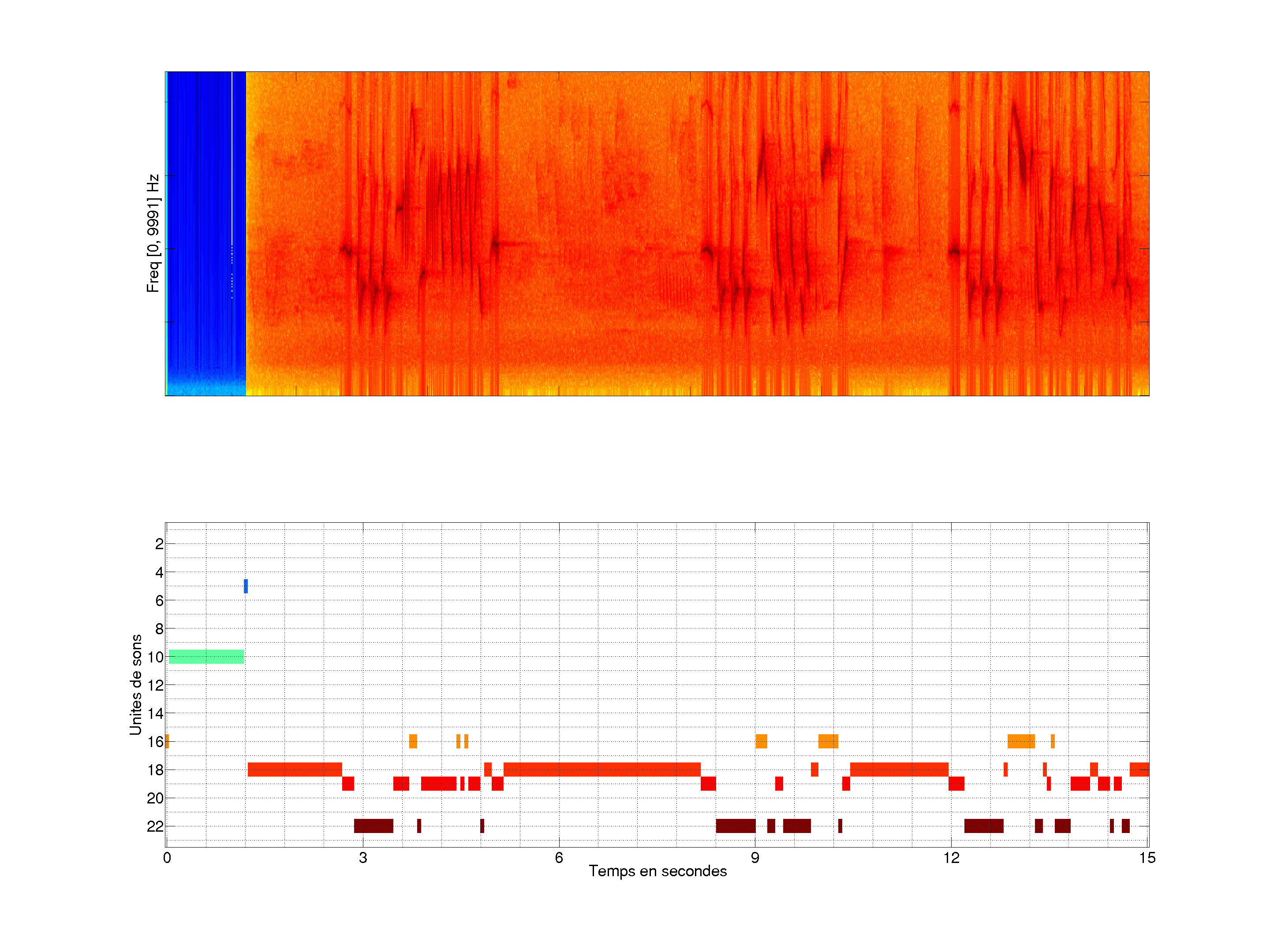Click the orange unit 16 bar at 9 seconds

761,741
